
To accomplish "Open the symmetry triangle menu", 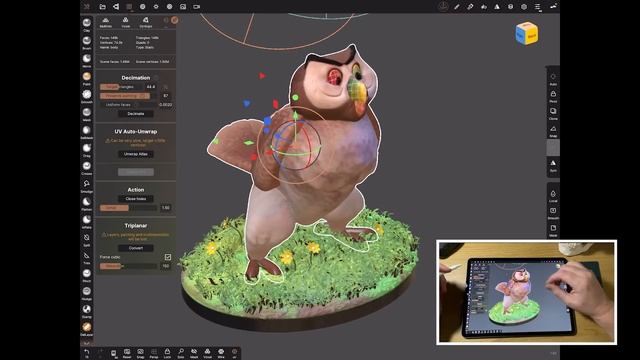I will 497,7.
